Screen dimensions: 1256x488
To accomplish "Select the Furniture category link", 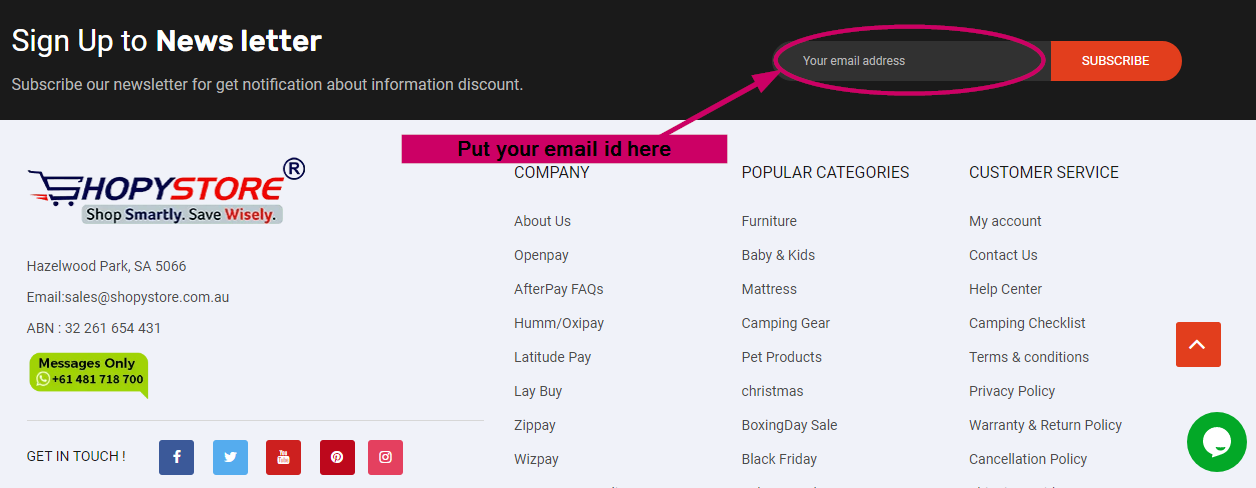I will pos(769,221).
